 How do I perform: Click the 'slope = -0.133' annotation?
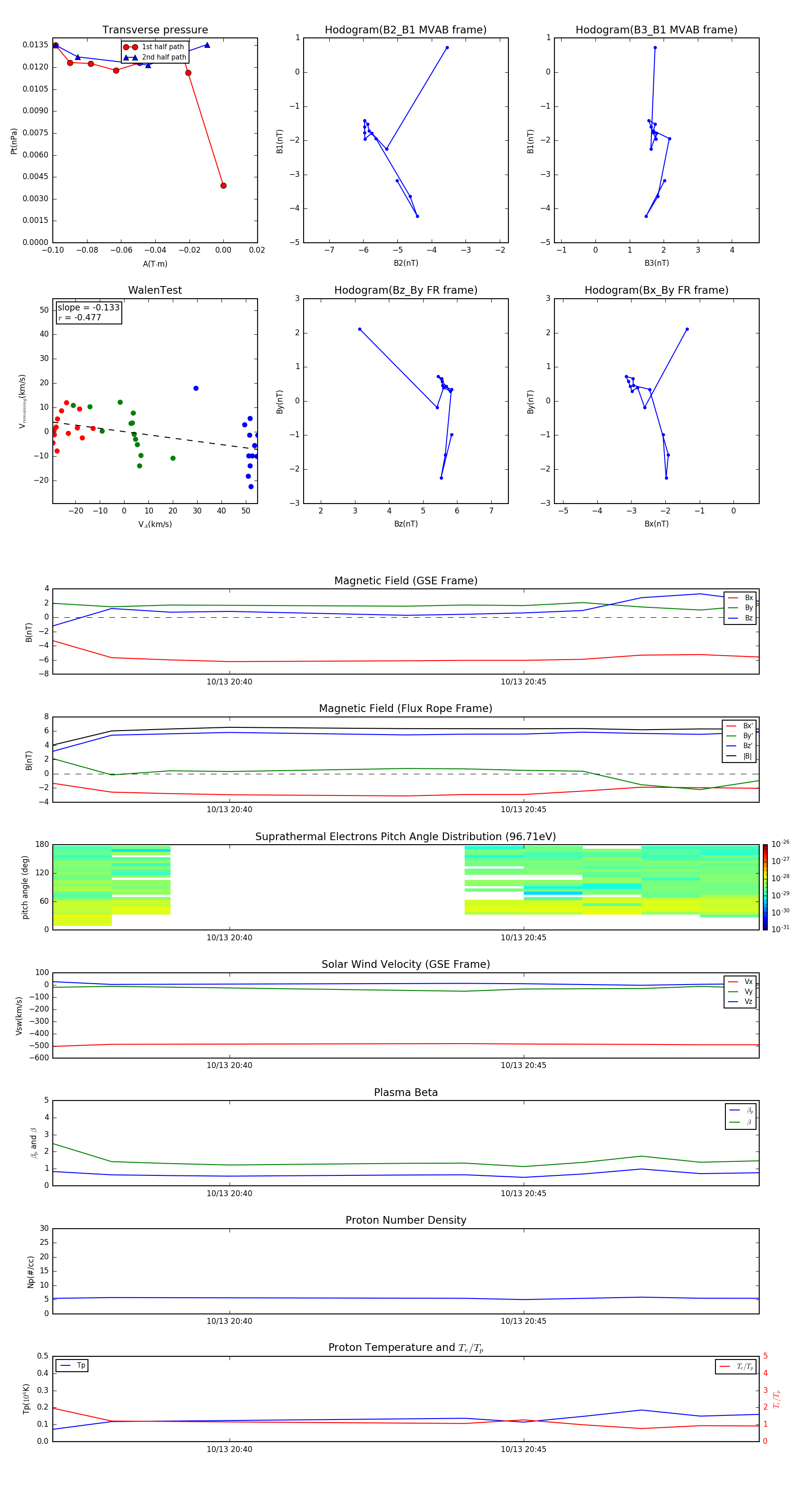[88, 308]
